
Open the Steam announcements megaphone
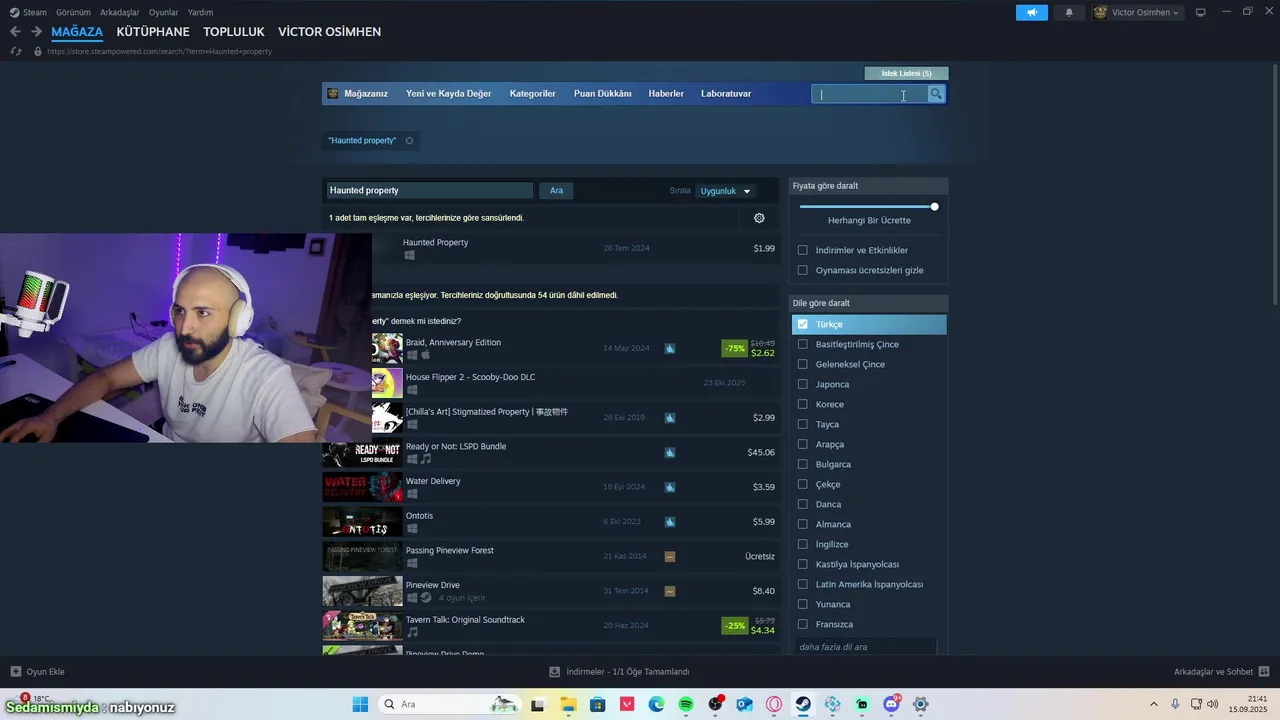(1031, 12)
